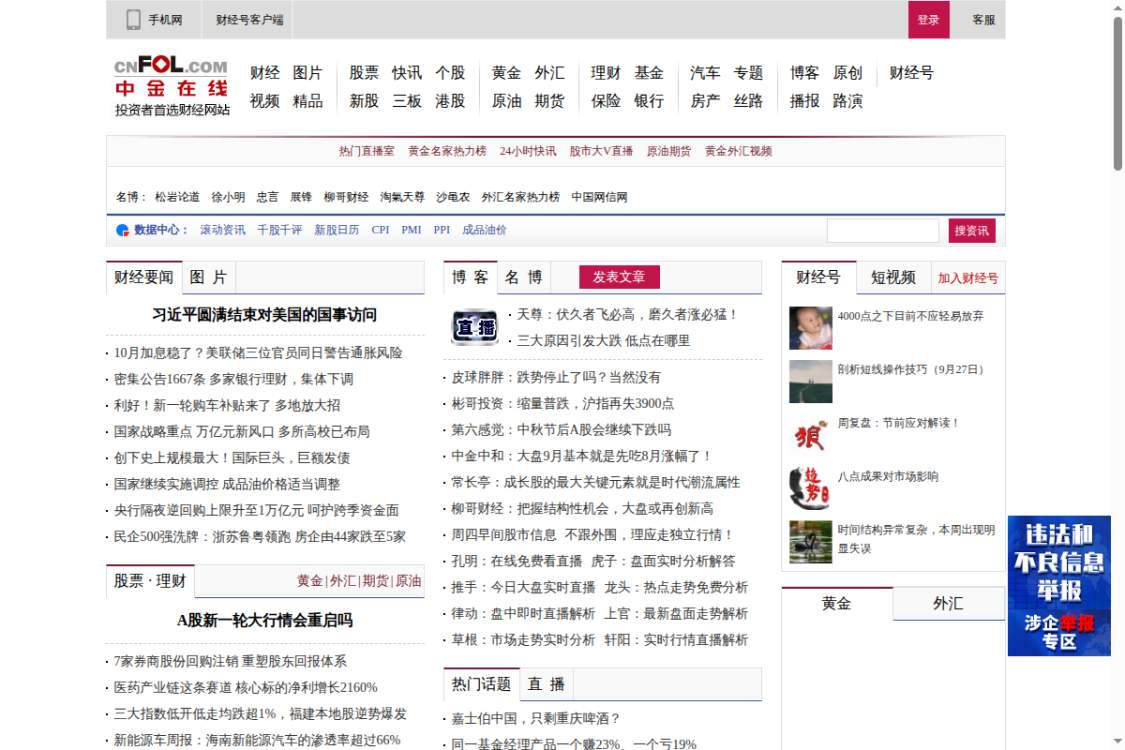Viewport: 1125px width, 750px height.
Task: Open article title 八点成果对市场影响
Action: click(x=888, y=477)
